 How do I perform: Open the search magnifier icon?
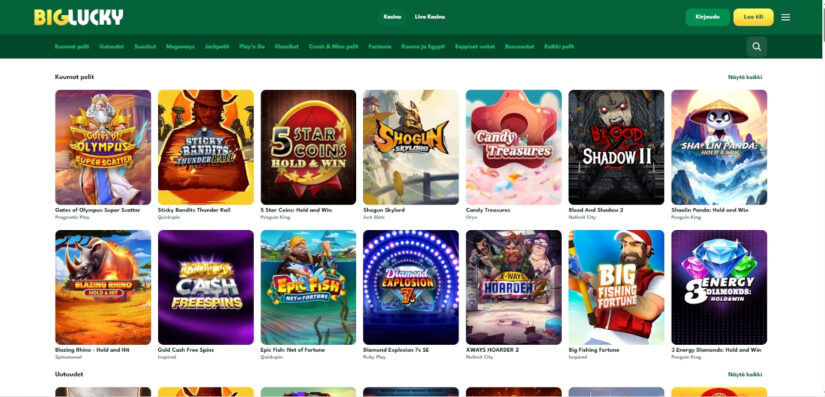coord(756,47)
